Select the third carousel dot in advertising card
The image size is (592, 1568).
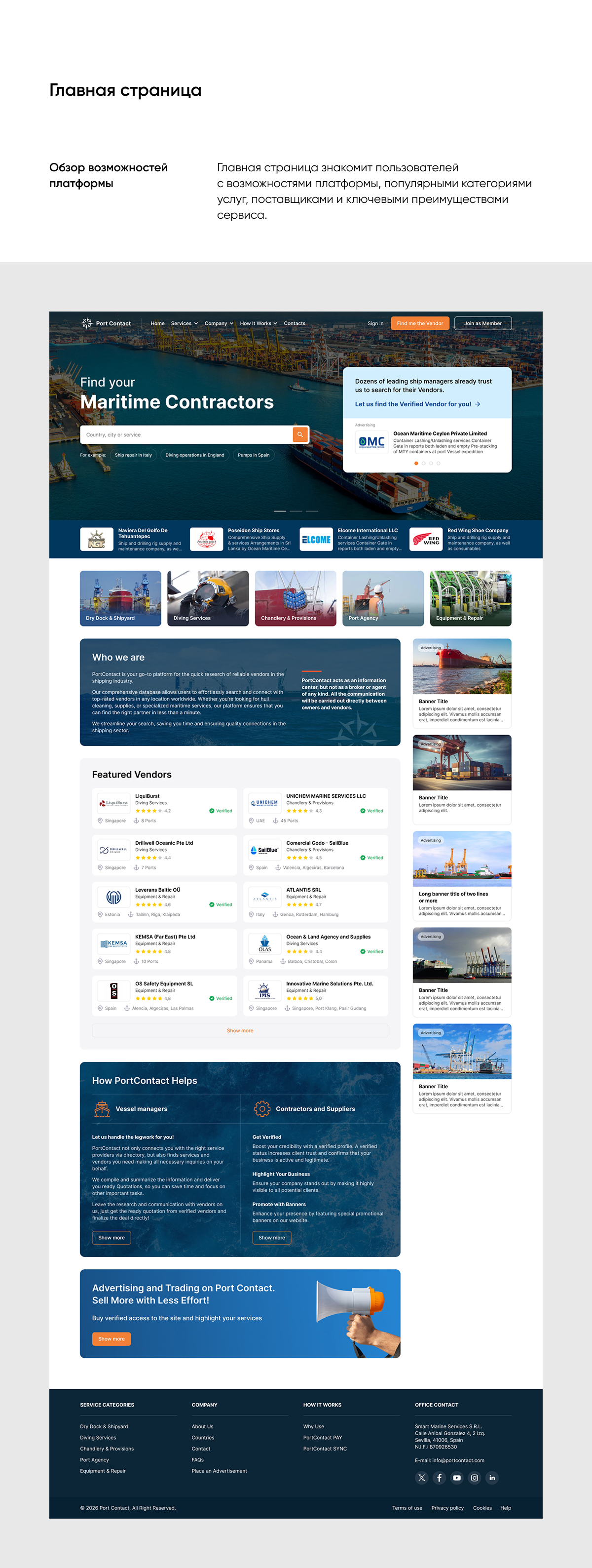click(x=431, y=463)
